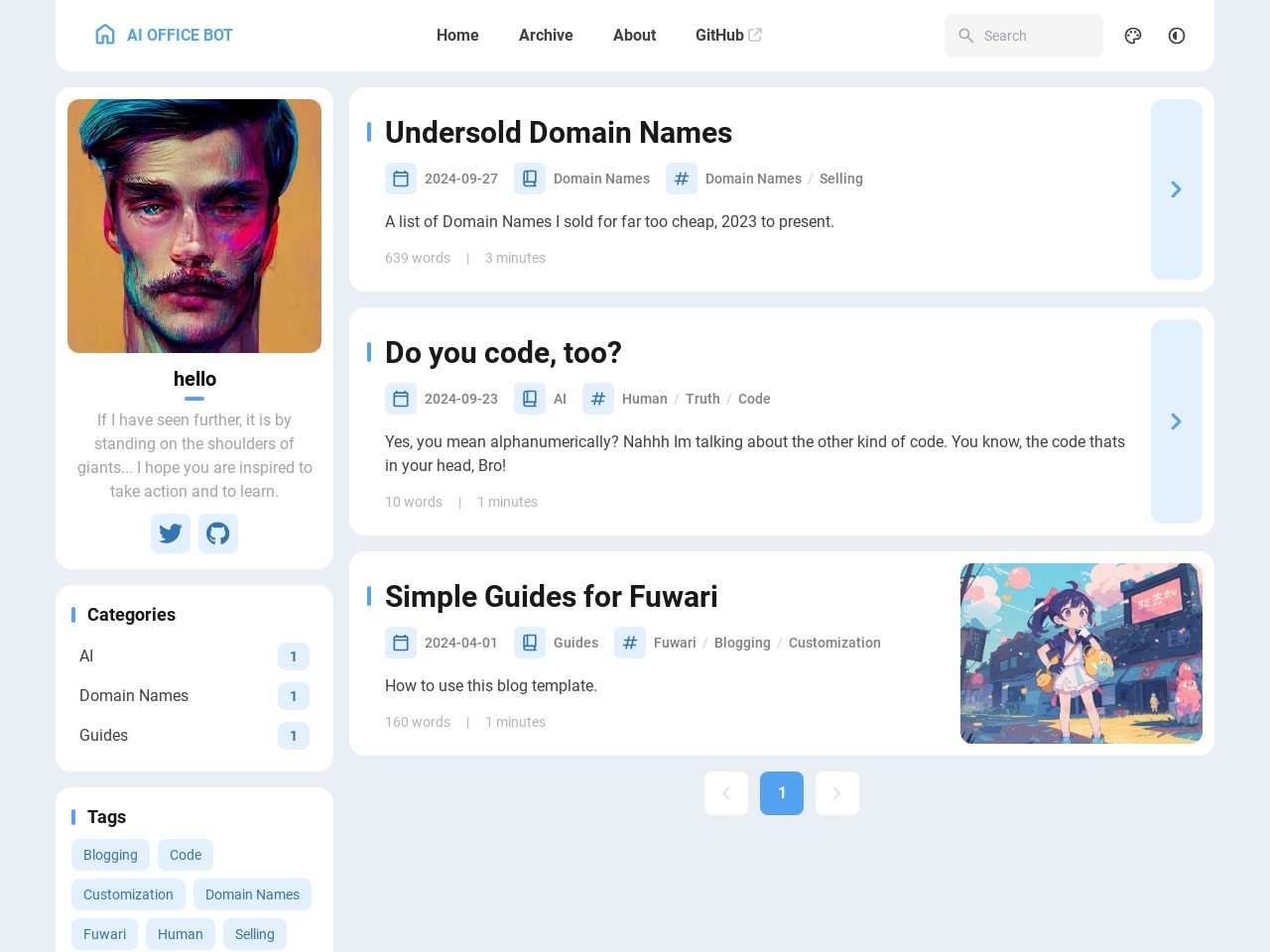Screen dimensions: 1270x952
Task: Select the Blogging tag chip
Action: [x=110, y=855]
